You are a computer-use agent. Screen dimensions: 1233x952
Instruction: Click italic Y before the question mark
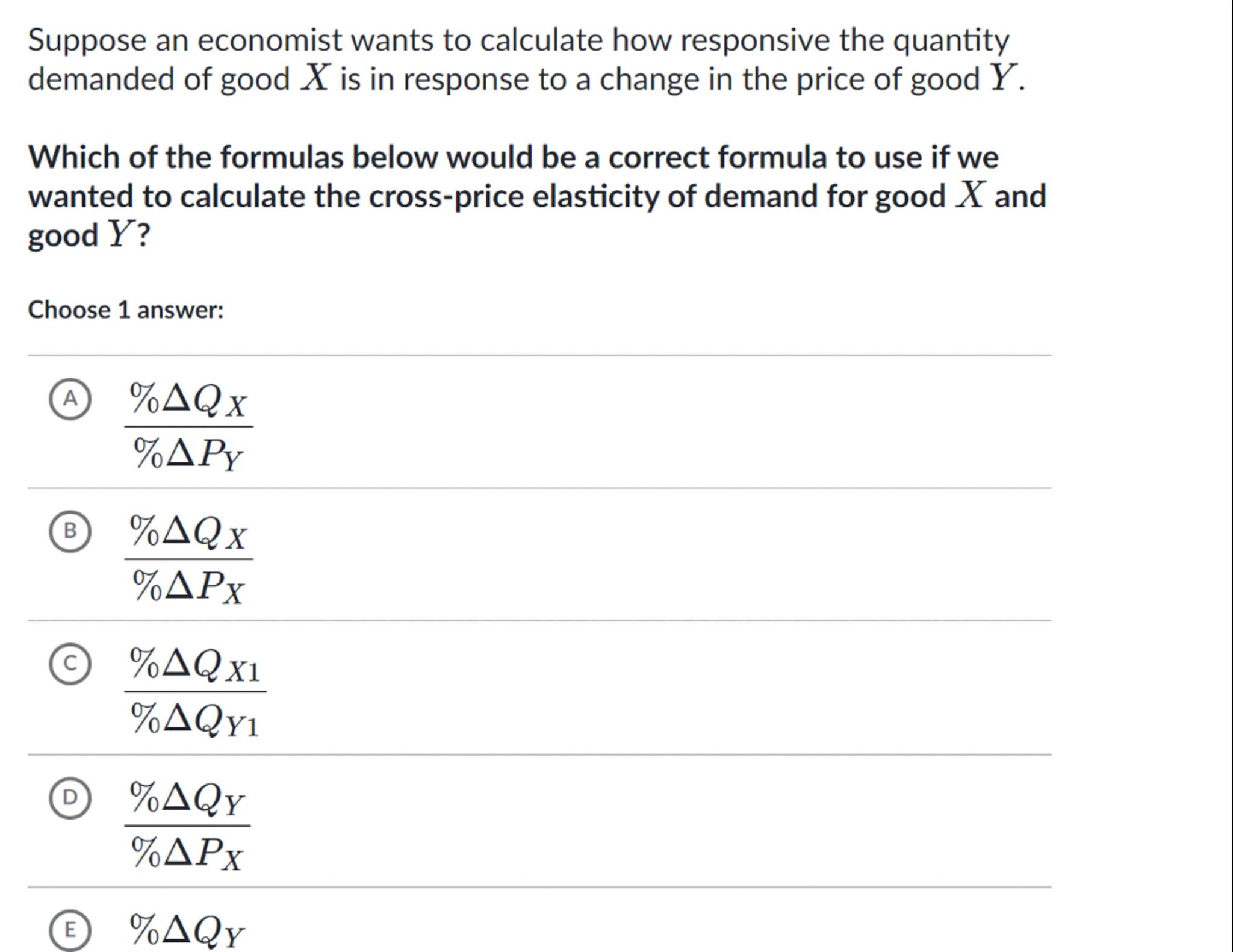pyautogui.click(x=119, y=234)
